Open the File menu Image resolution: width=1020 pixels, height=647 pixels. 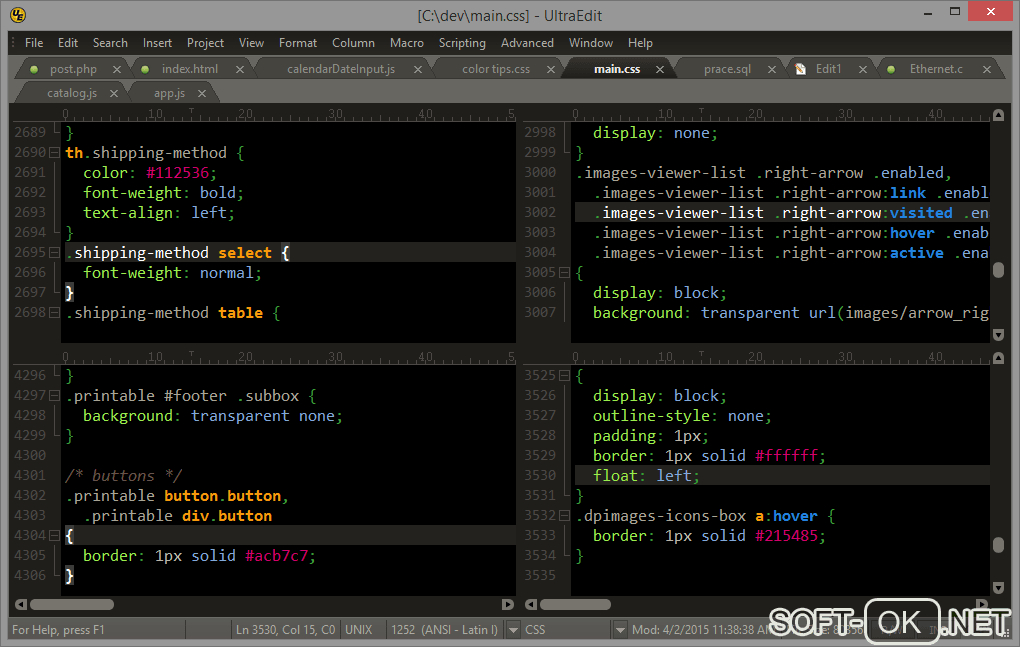click(34, 43)
